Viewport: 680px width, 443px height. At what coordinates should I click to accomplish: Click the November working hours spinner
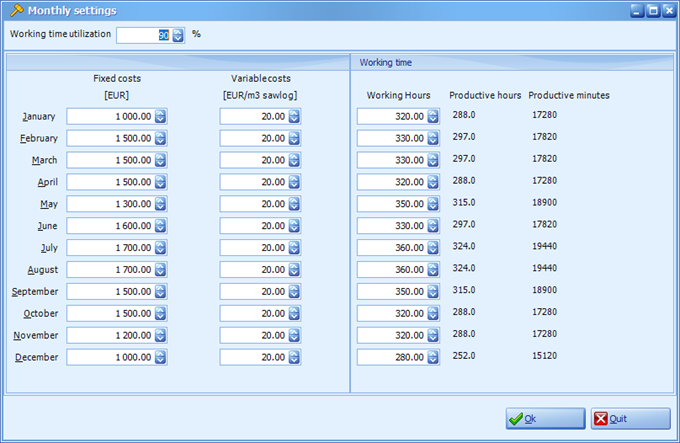point(433,335)
